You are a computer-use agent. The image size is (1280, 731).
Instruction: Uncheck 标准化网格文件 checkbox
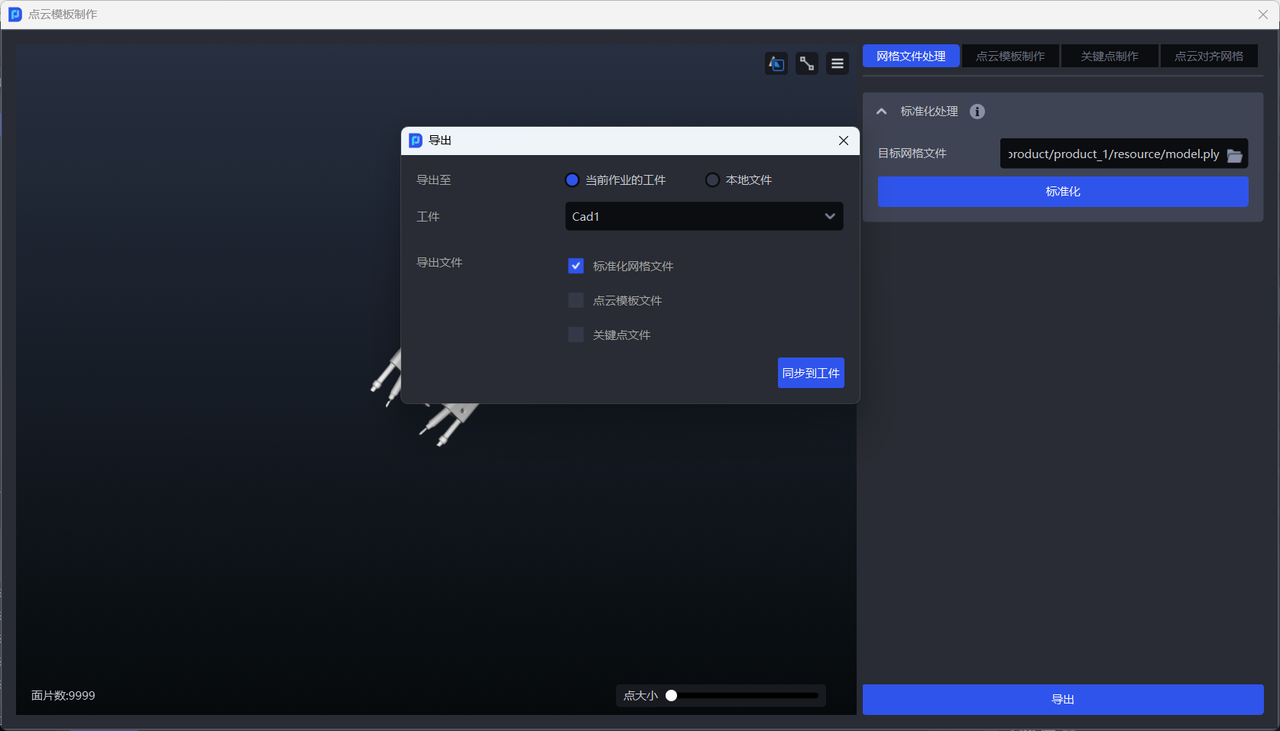pyautogui.click(x=576, y=266)
